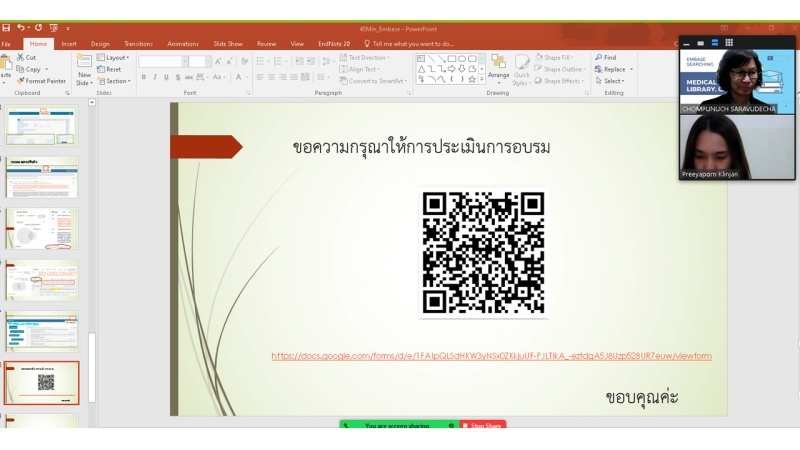The width and height of the screenshot is (800, 450).
Task: Open the Google Forms evaluation link
Action: click(491, 356)
